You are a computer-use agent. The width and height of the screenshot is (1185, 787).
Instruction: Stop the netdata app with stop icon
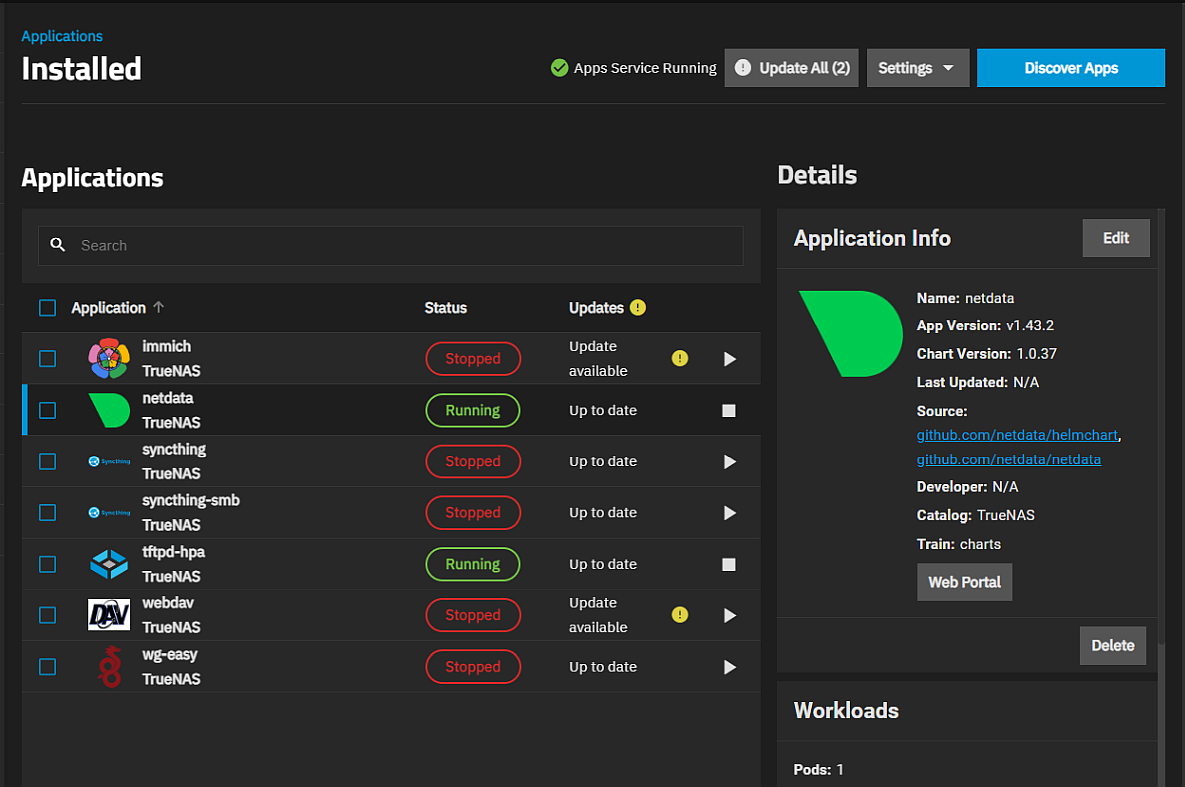click(x=729, y=411)
